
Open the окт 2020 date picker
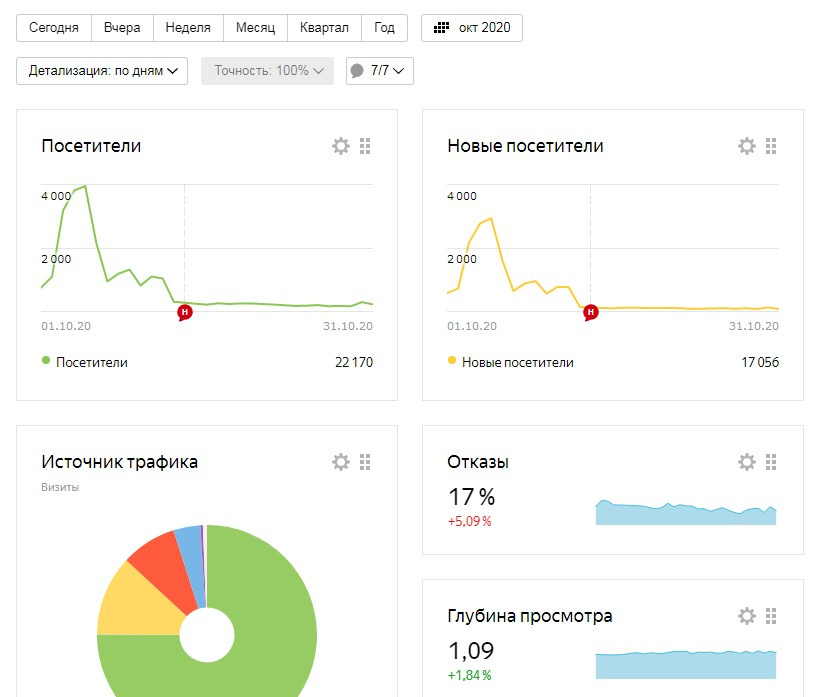[x=472, y=28]
